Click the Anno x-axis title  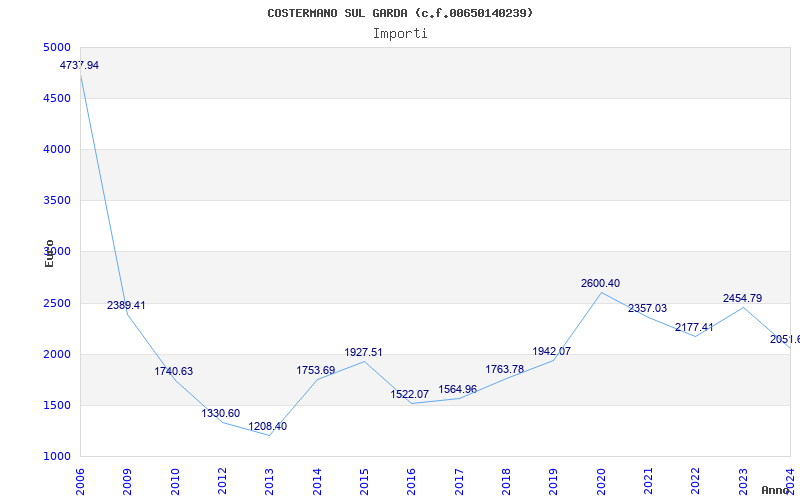coord(775,490)
